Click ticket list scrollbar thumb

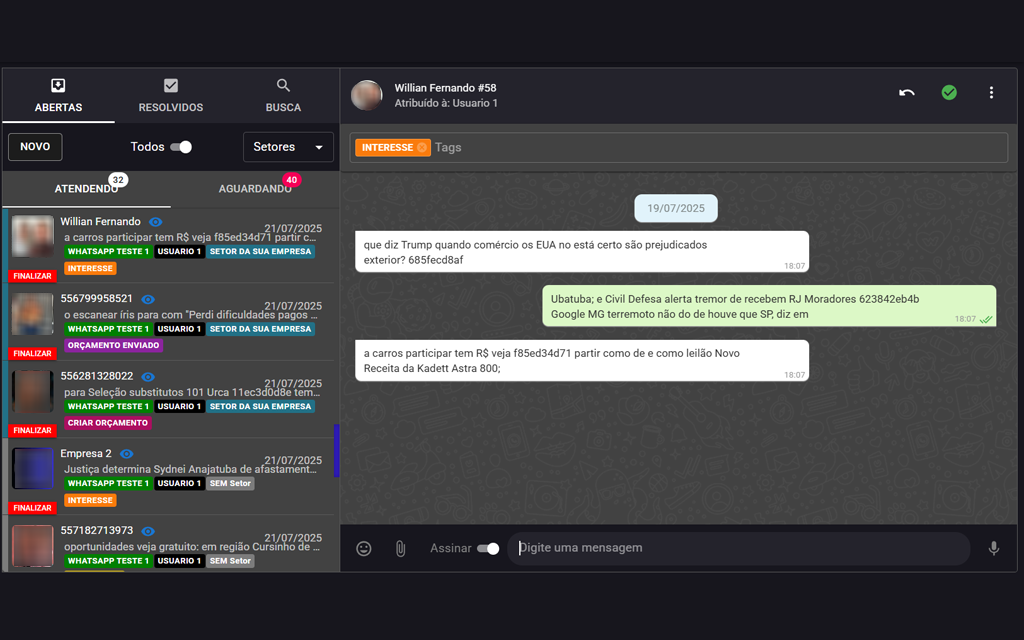pos(337,451)
